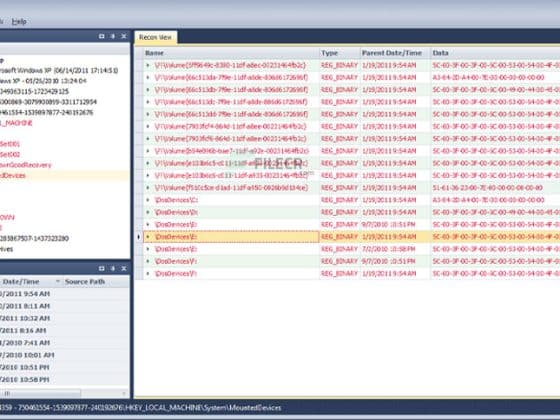Select the highlighted \DosDevices\E: name cell

(231, 237)
